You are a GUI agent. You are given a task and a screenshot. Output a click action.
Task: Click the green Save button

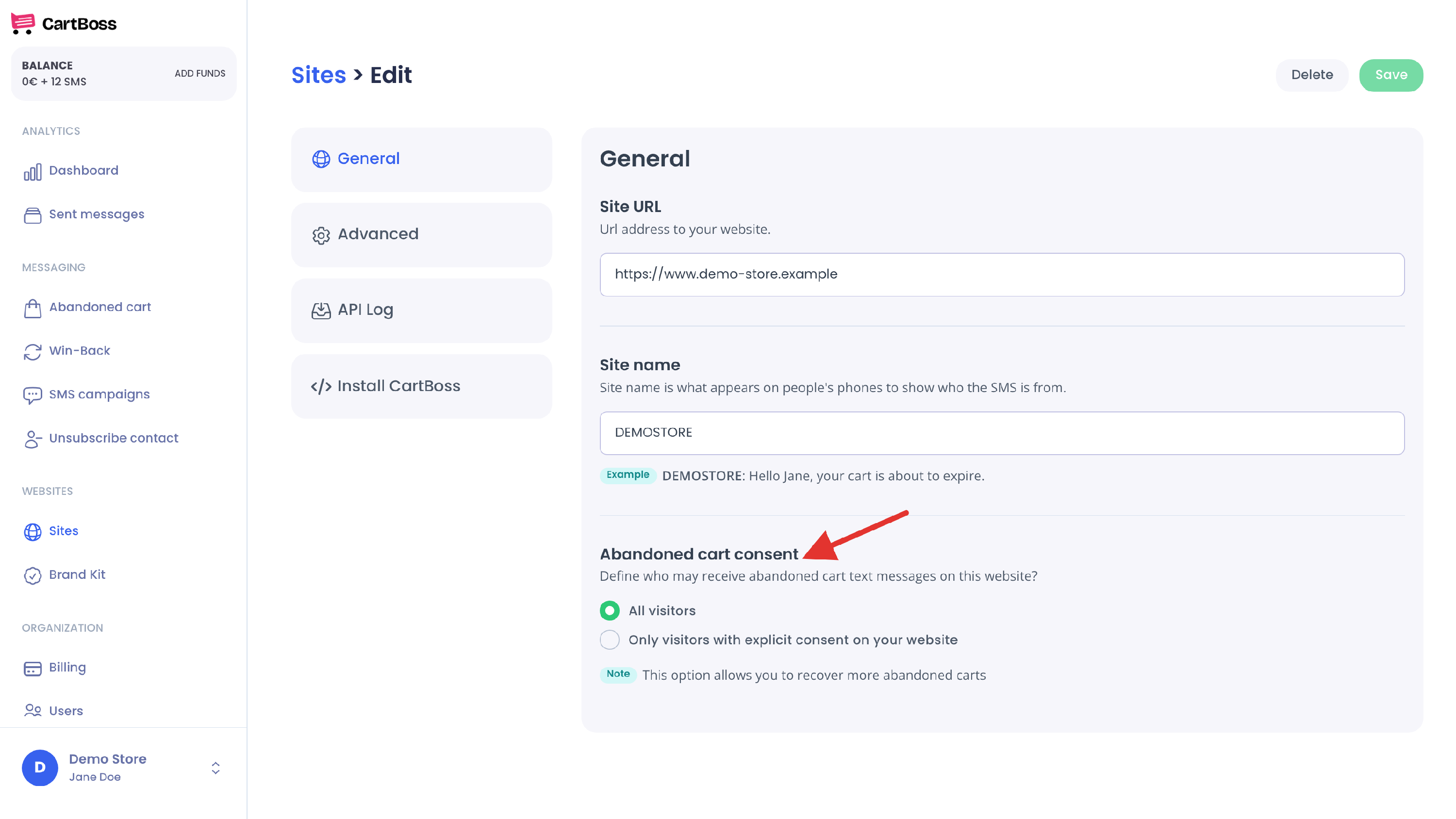pyautogui.click(x=1391, y=75)
